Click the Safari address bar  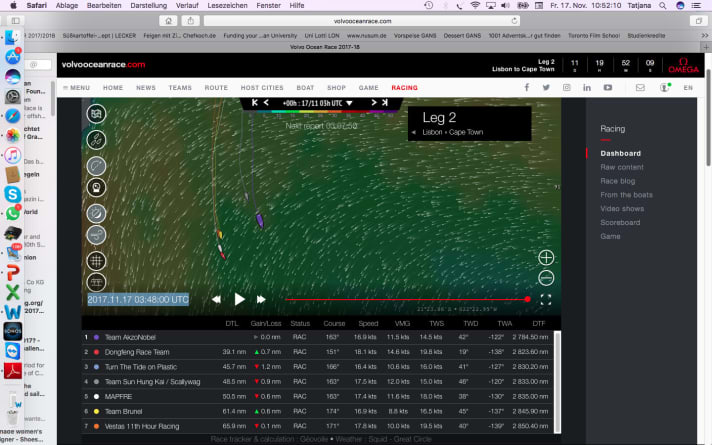(x=362, y=21)
